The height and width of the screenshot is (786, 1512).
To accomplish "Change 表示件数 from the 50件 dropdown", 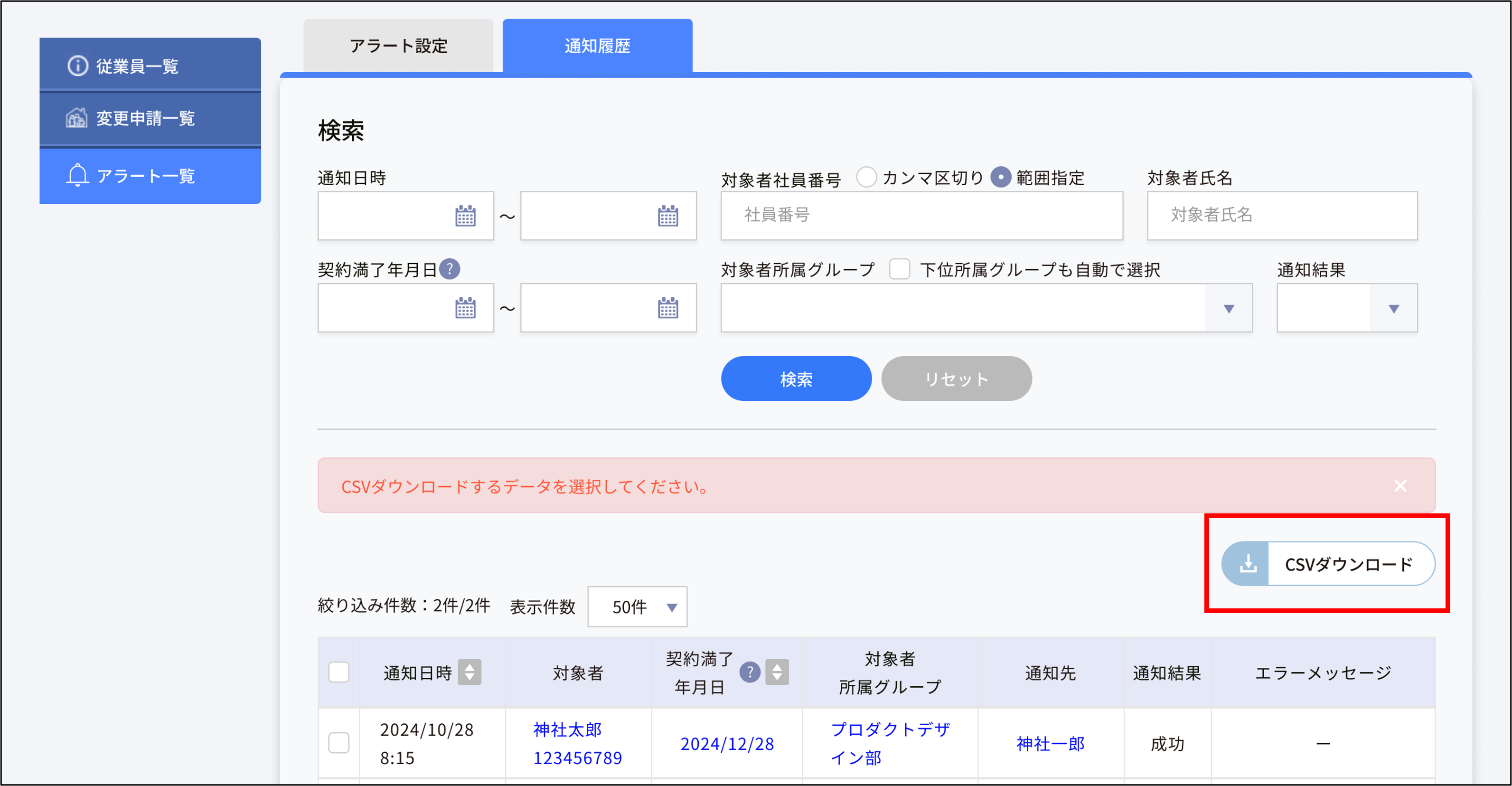I will (637, 607).
